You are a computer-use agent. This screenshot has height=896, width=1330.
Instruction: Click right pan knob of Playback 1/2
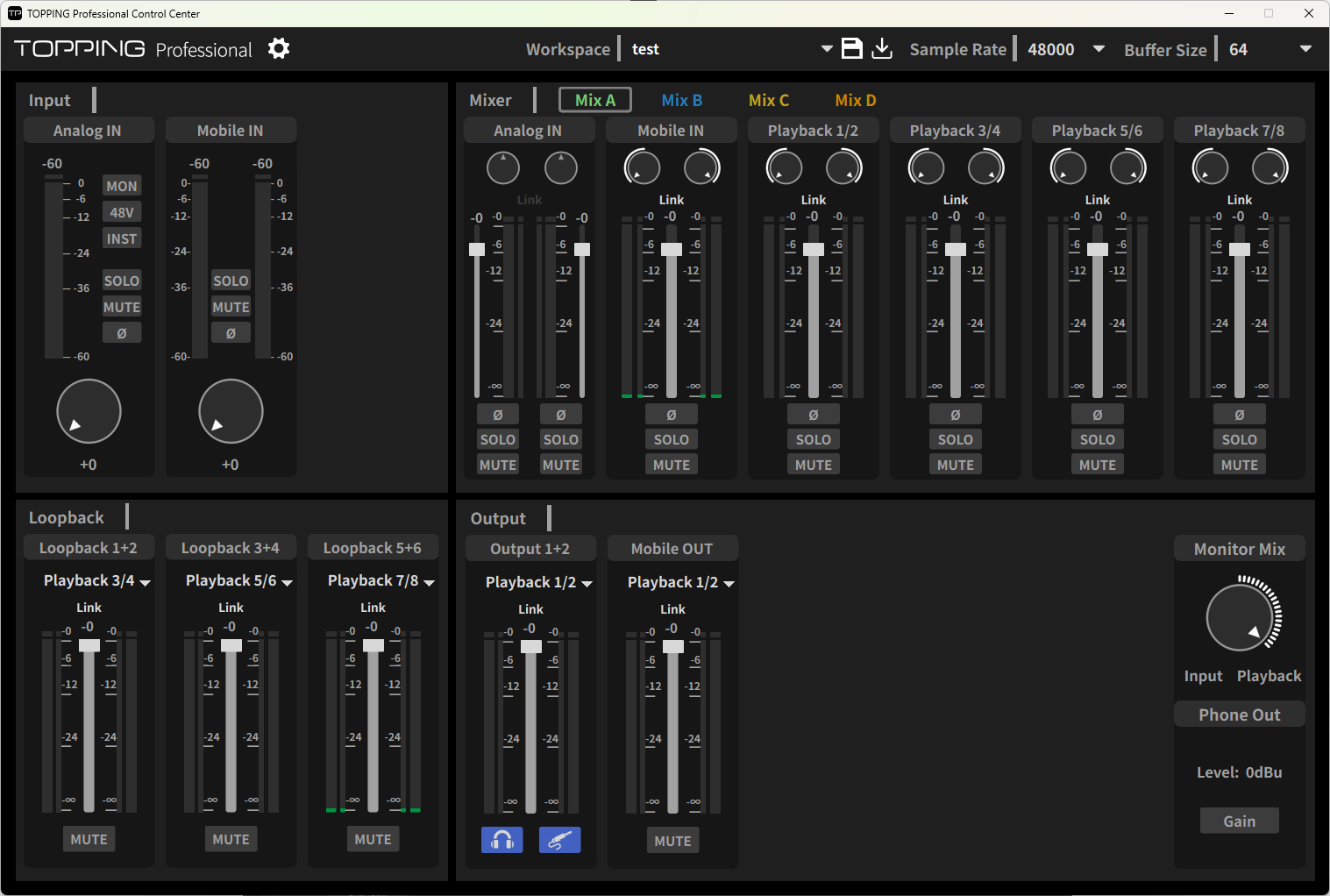pyautogui.click(x=844, y=167)
